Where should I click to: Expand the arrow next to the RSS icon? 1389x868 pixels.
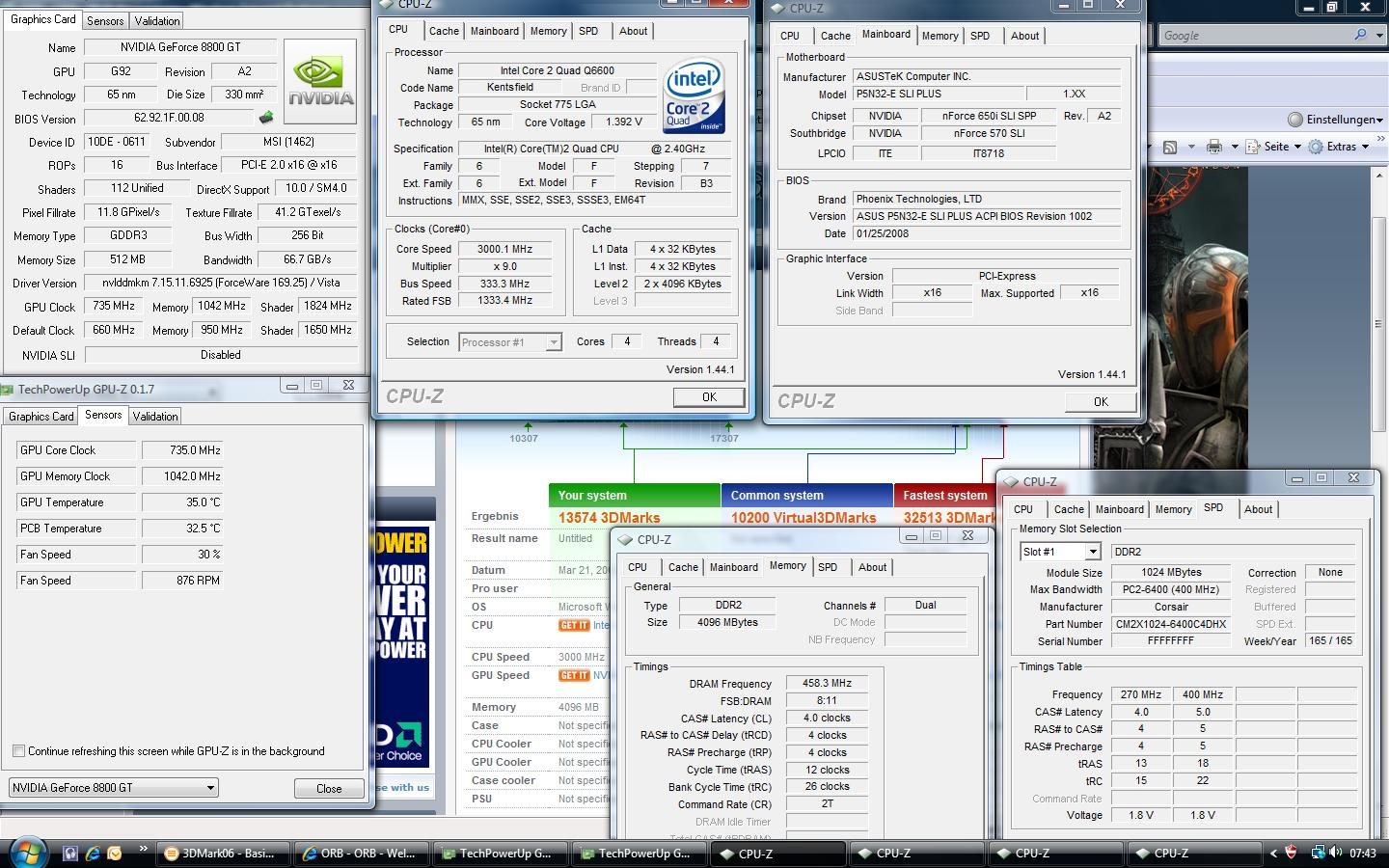click(x=1190, y=147)
